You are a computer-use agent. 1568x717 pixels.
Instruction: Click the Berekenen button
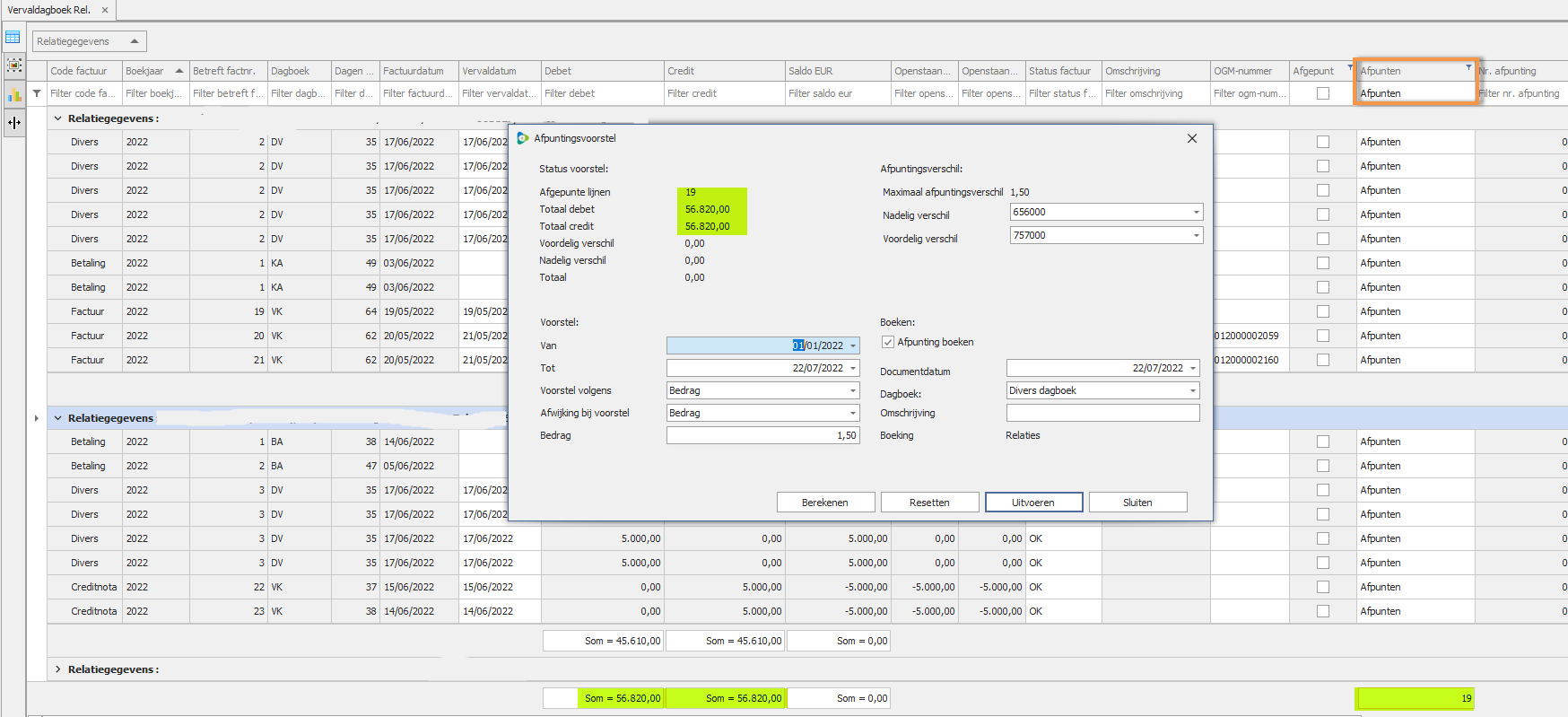[825, 503]
